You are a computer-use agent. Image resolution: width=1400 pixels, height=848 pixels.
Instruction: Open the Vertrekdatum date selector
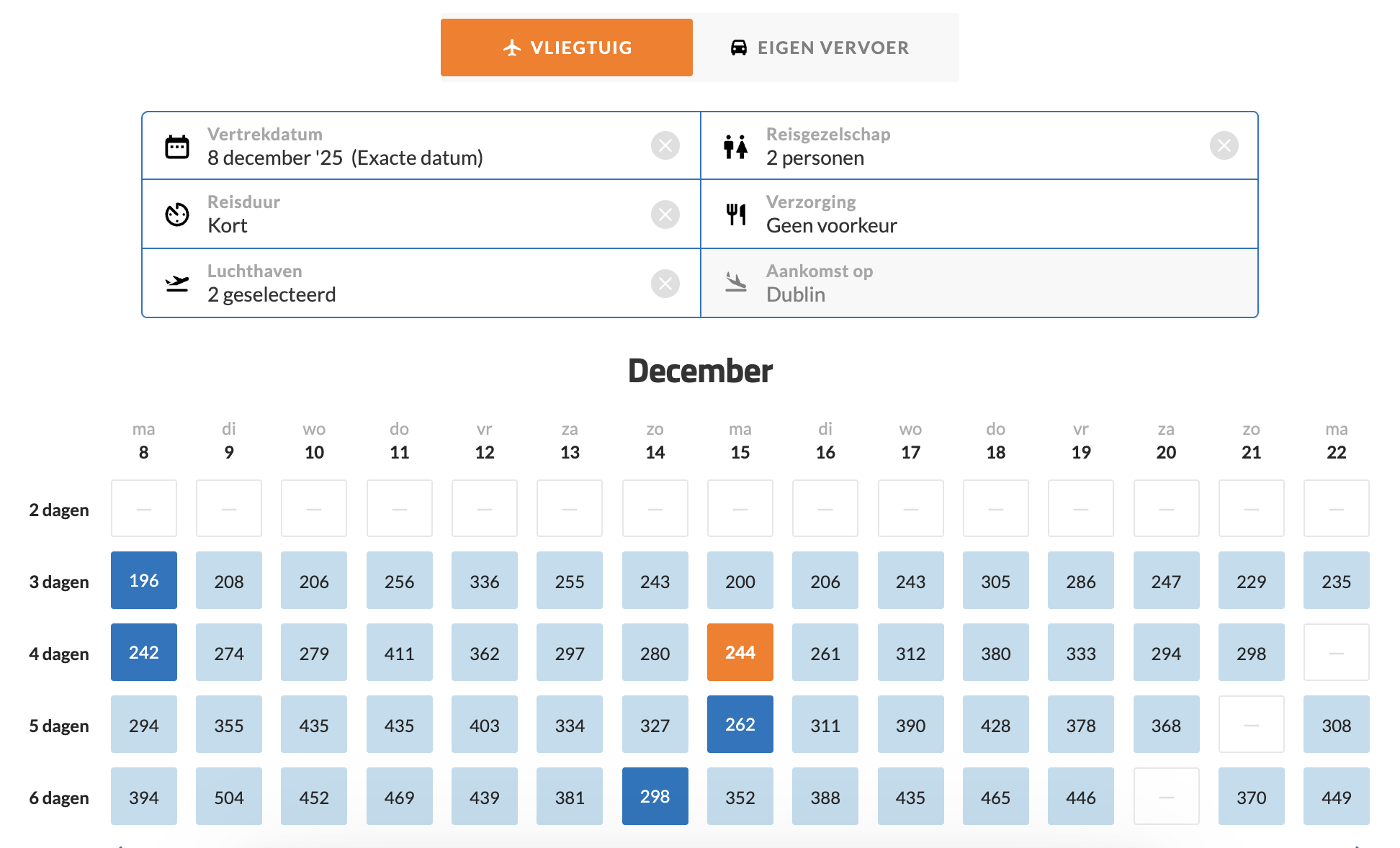(418, 146)
